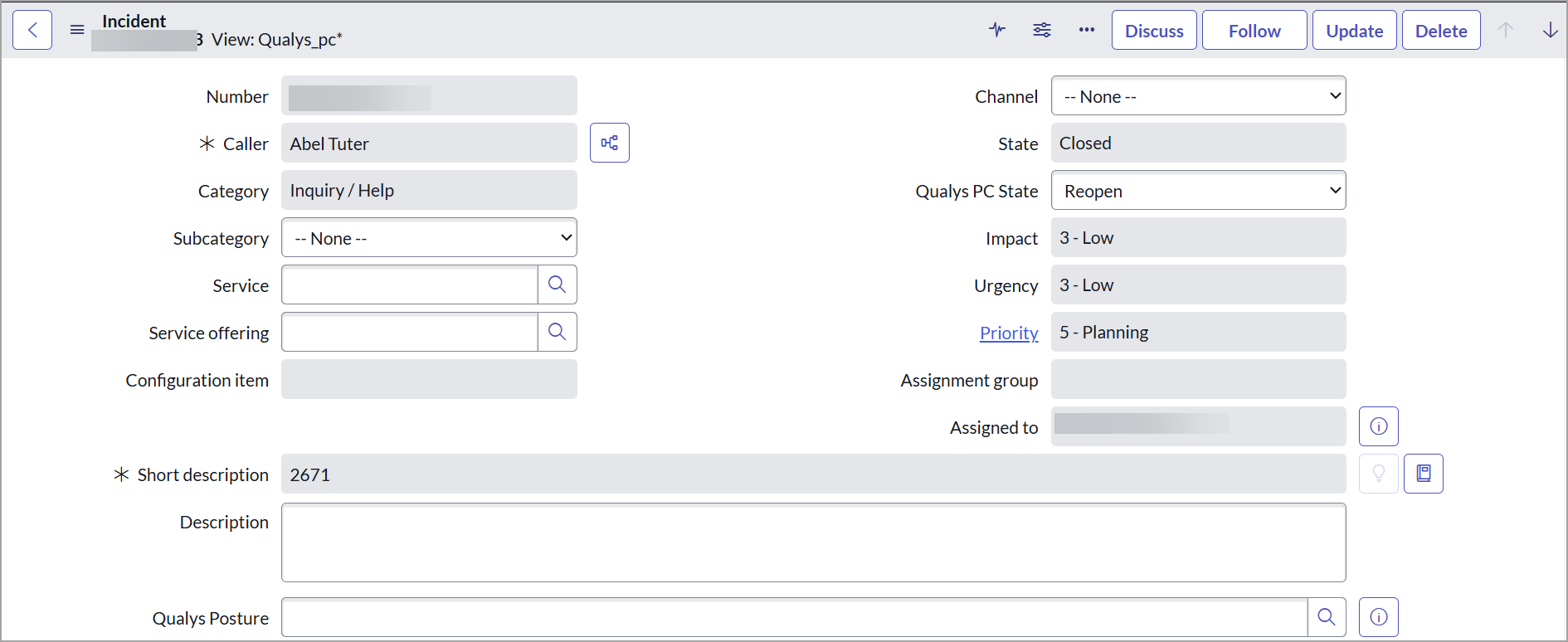1568x642 pixels.
Task: Click the Service offering lookup icon
Action: [558, 333]
